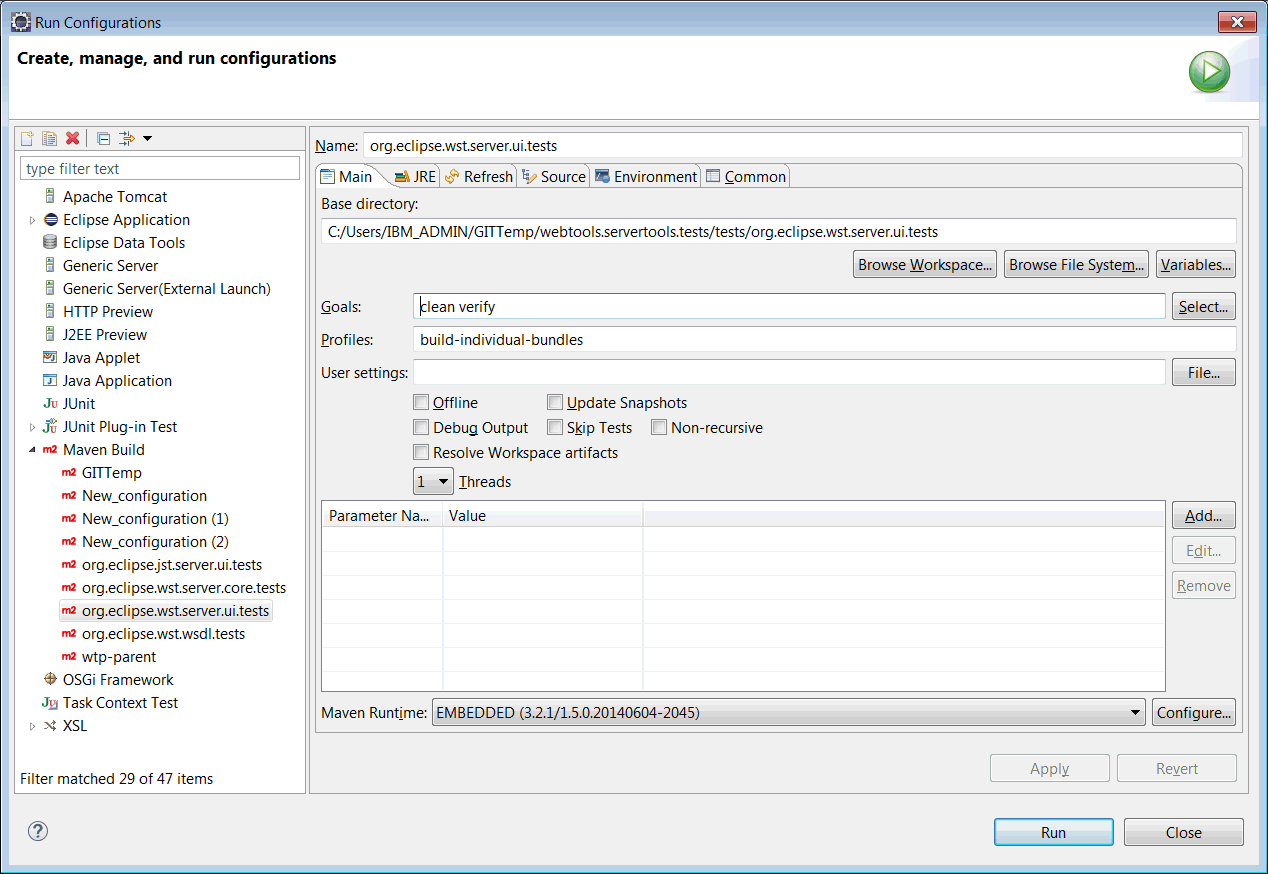Expand the Eclipse Application tree node

[32, 220]
